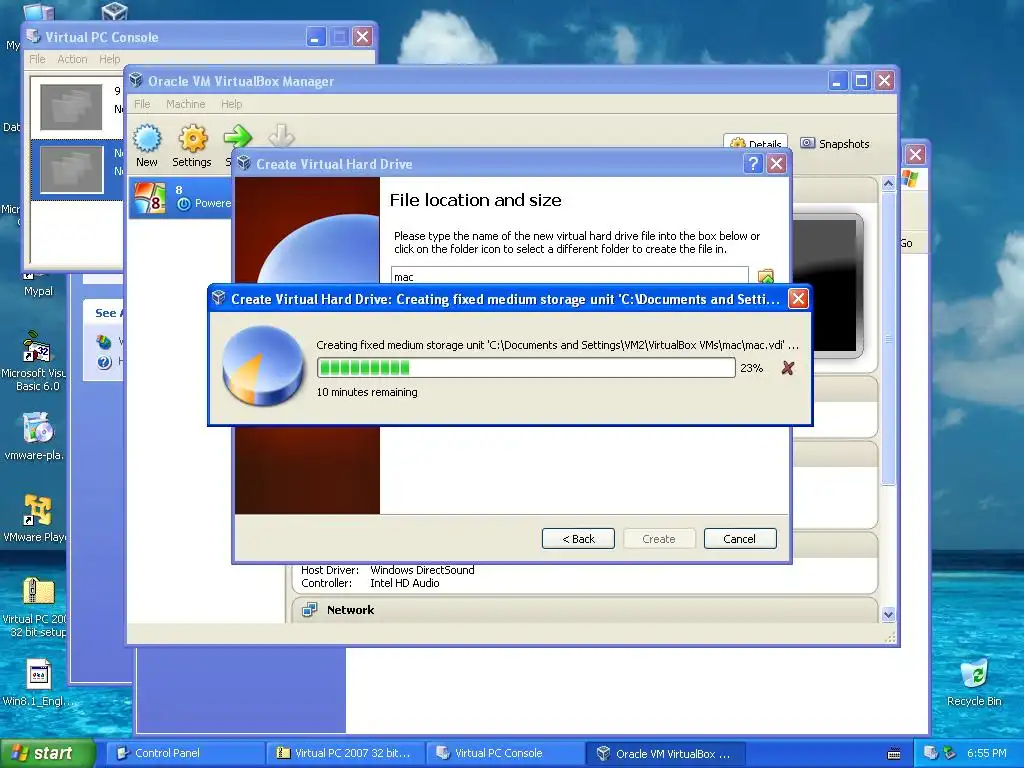Click the keyboard icon in the taskbar
This screenshot has width=1024, height=768.
tap(894, 754)
